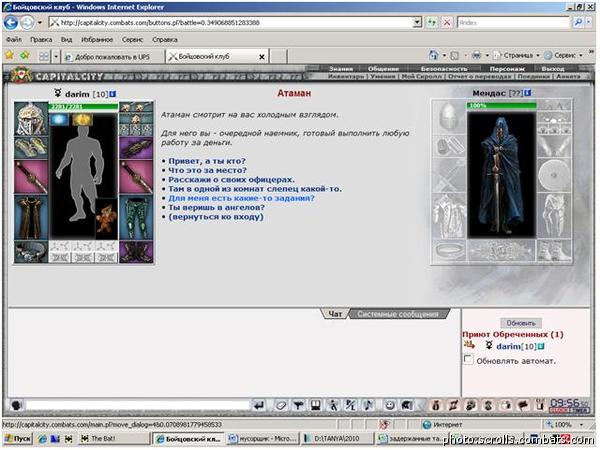
Task: Open the Общение game menu
Action: (383, 69)
